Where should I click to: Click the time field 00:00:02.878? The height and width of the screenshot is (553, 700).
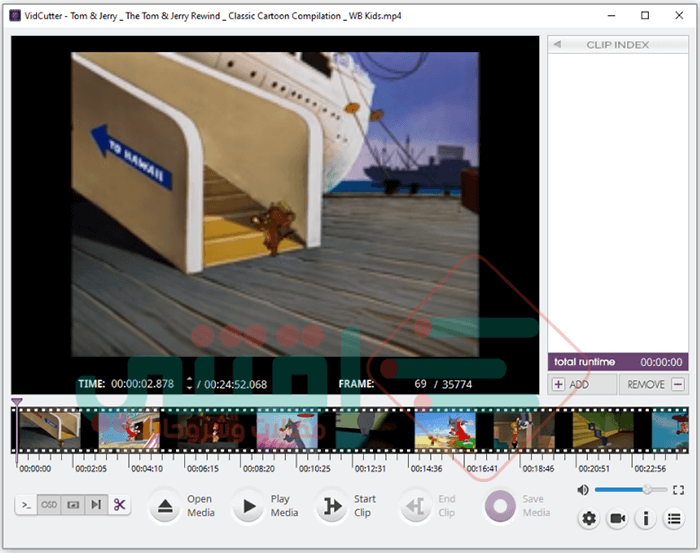tap(142, 384)
